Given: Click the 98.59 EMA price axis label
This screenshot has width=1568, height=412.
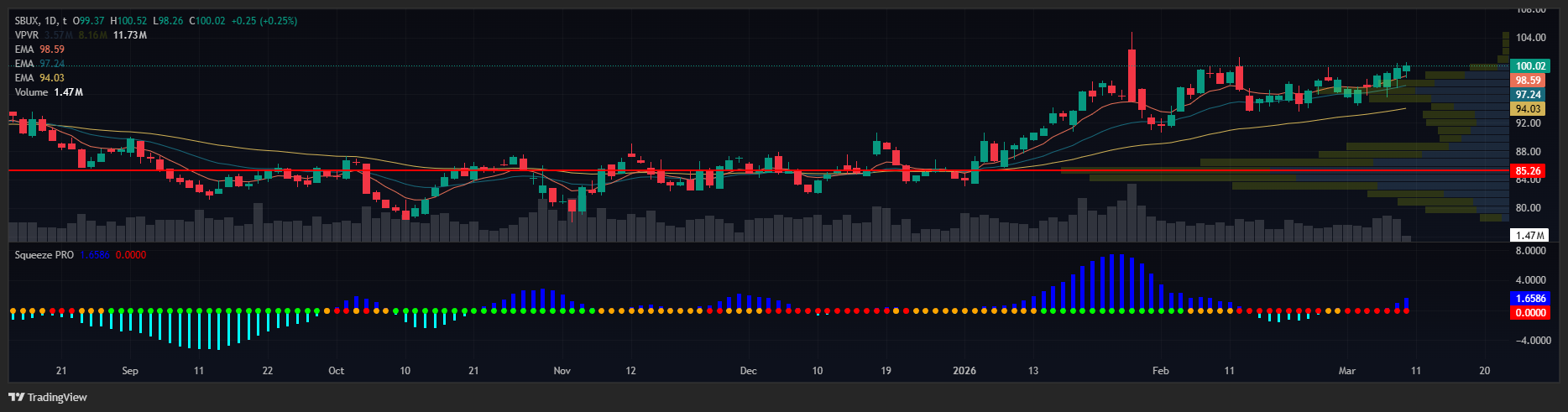Looking at the screenshot, I should click(x=1528, y=81).
